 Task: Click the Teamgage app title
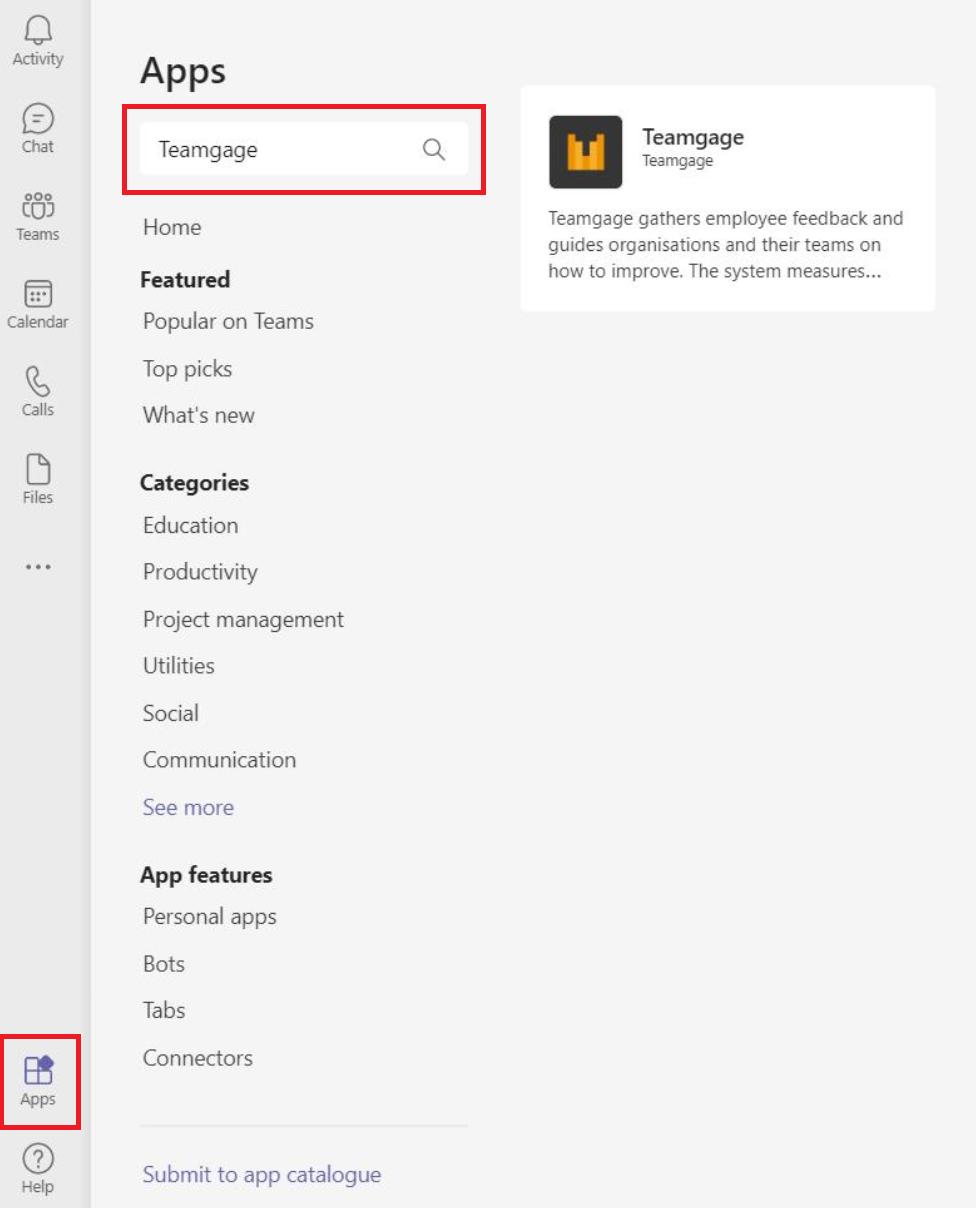click(x=693, y=137)
